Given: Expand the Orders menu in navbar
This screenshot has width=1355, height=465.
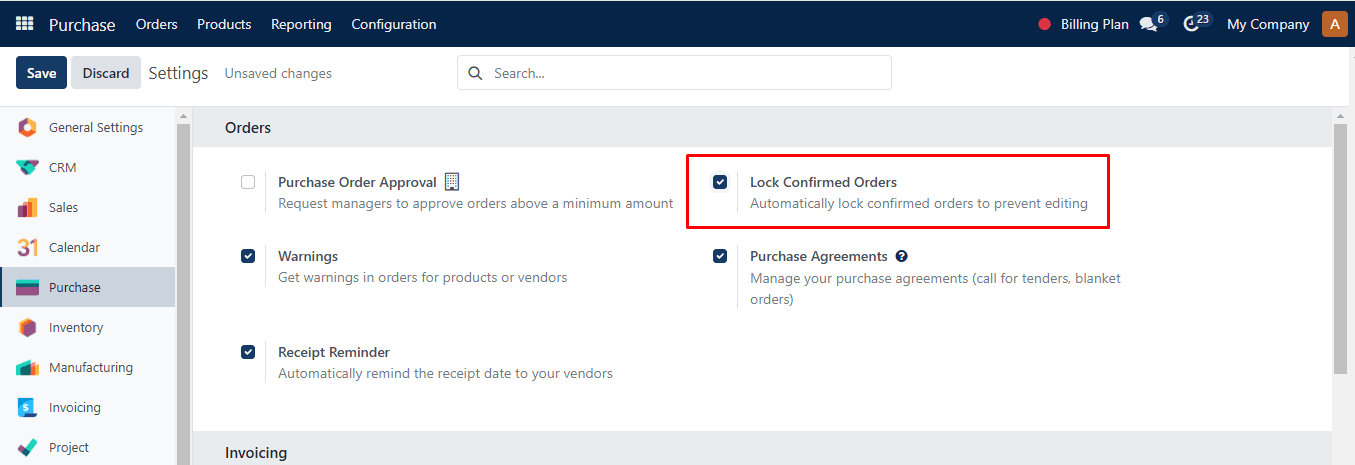Looking at the screenshot, I should (156, 24).
